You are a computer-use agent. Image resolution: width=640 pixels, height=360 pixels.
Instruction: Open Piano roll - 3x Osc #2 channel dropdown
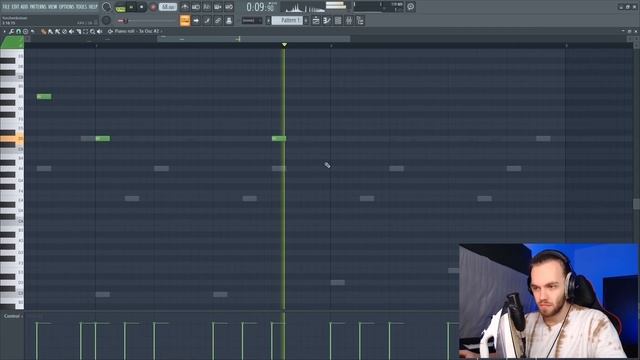tap(138, 31)
